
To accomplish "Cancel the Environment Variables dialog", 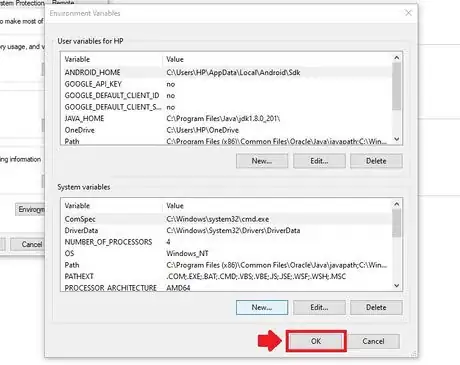I will [x=373, y=341].
